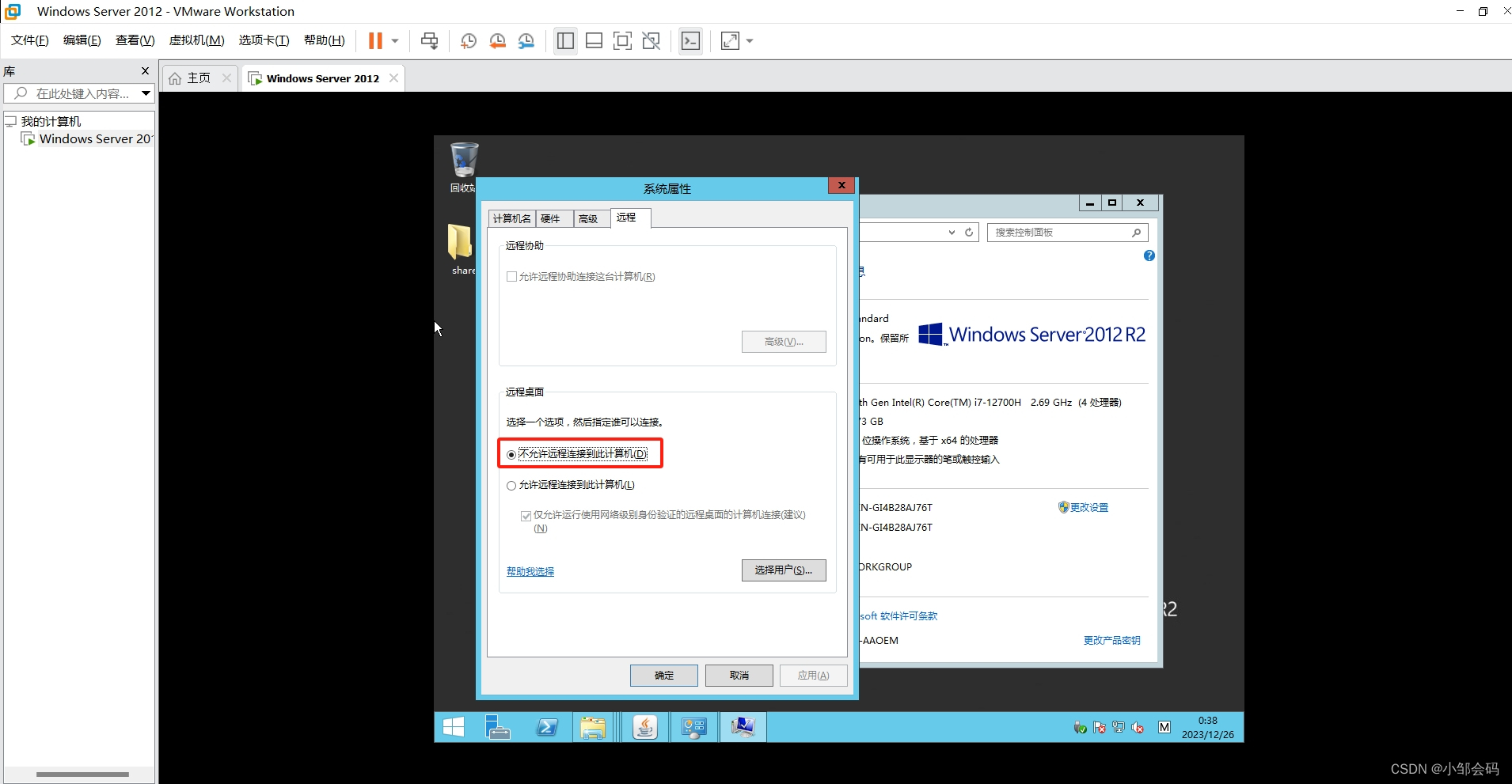Type in the library search field
1512x784 pixels.
click(79, 93)
